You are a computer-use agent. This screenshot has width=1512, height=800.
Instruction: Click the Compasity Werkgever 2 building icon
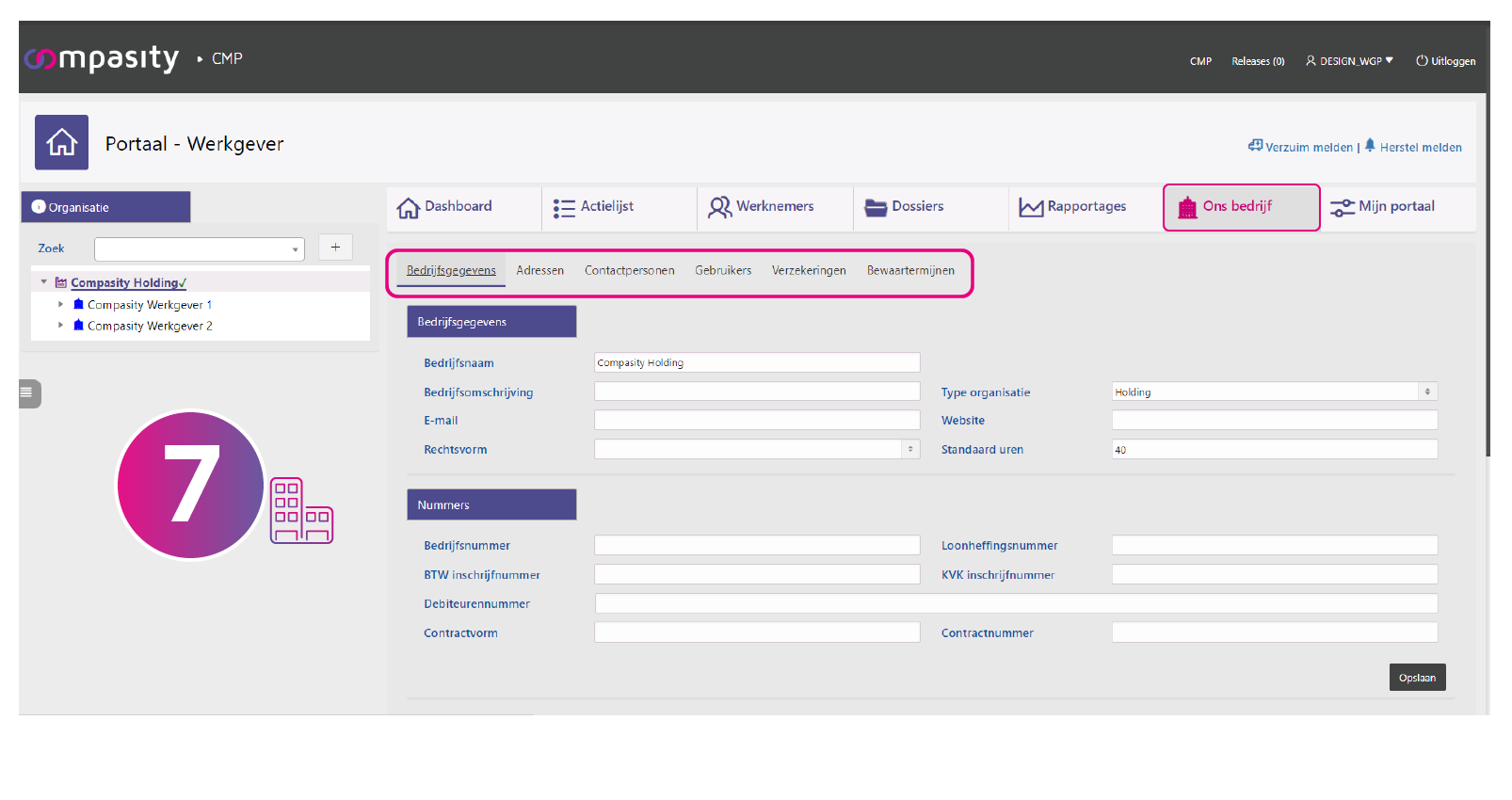click(78, 325)
